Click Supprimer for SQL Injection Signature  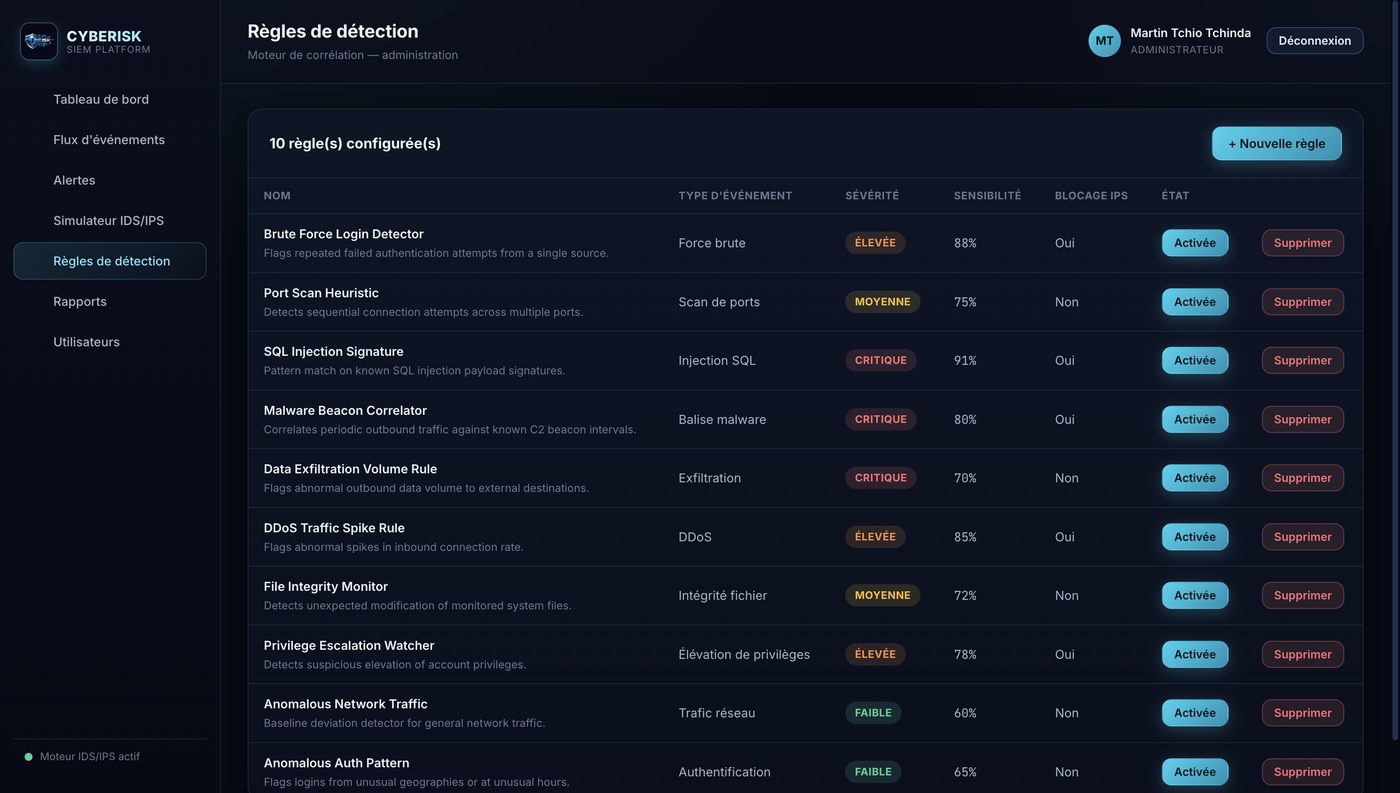[1303, 360]
